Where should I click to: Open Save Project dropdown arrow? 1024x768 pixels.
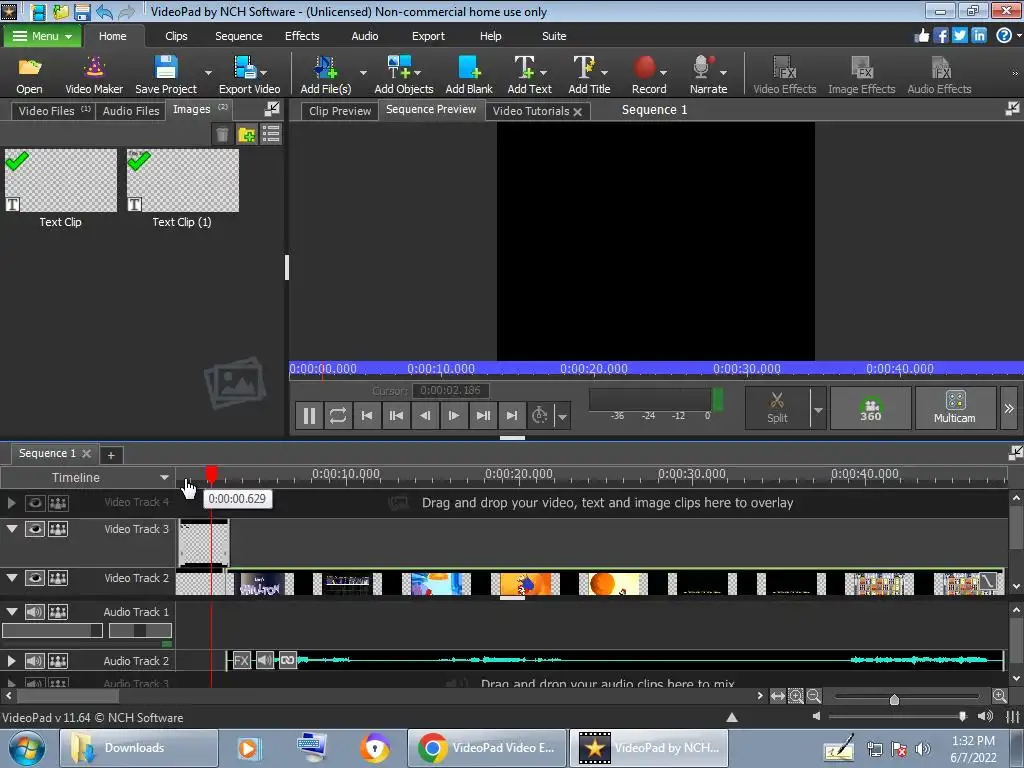pos(208,72)
